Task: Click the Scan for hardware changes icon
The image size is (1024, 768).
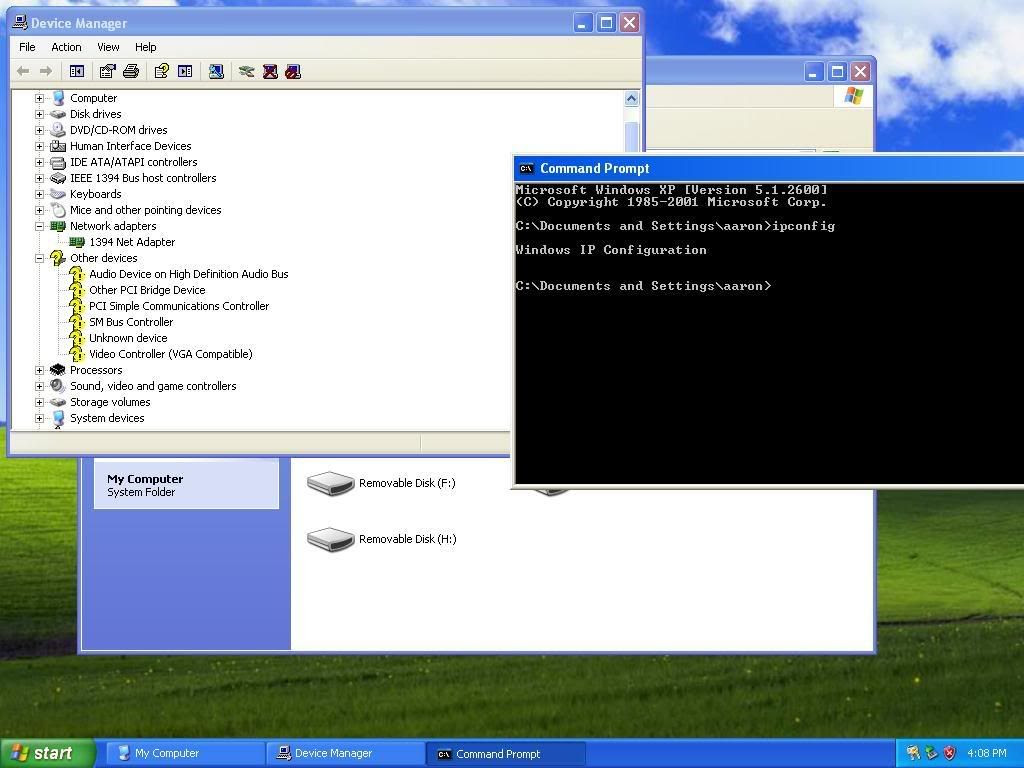Action: [x=216, y=71]
